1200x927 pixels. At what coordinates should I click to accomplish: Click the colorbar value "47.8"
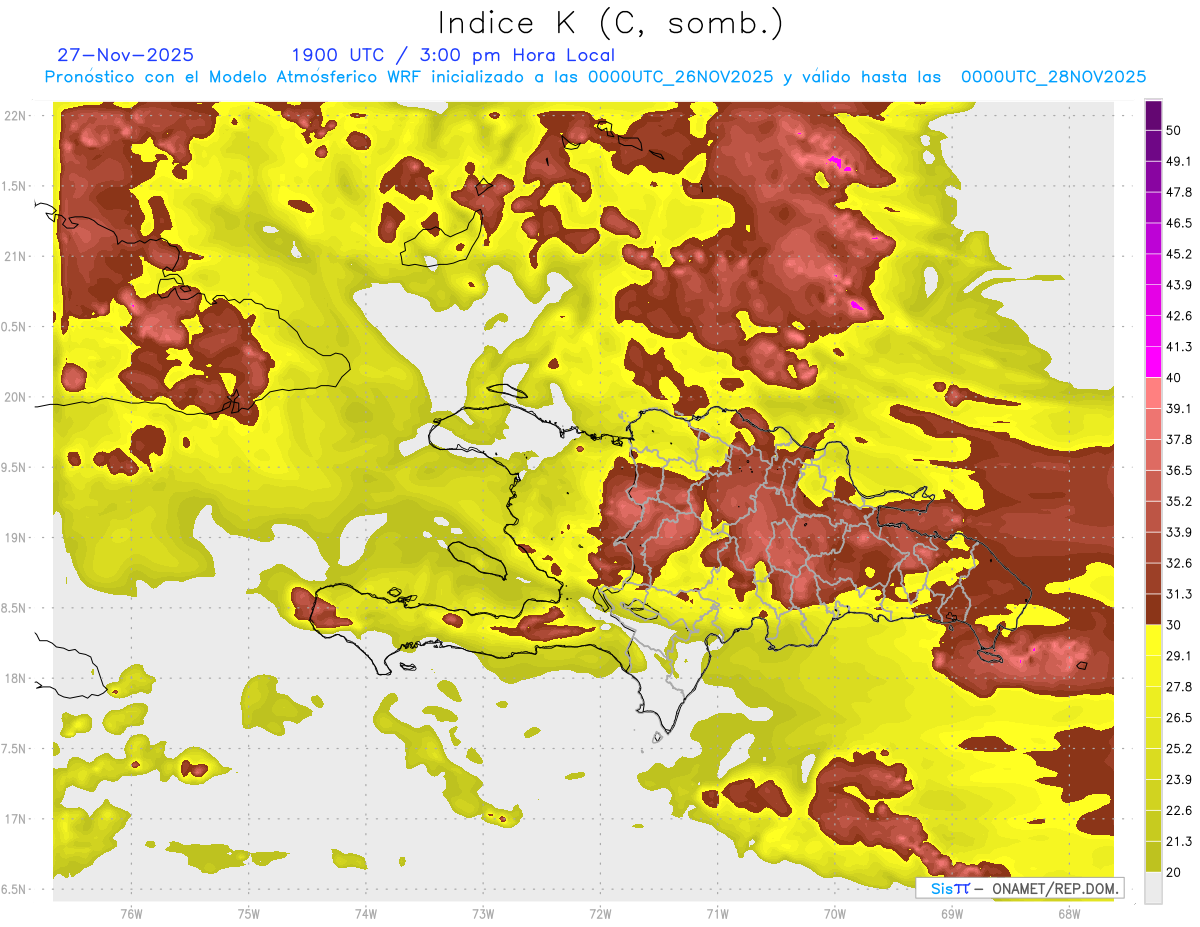(x=1178, y=193)
